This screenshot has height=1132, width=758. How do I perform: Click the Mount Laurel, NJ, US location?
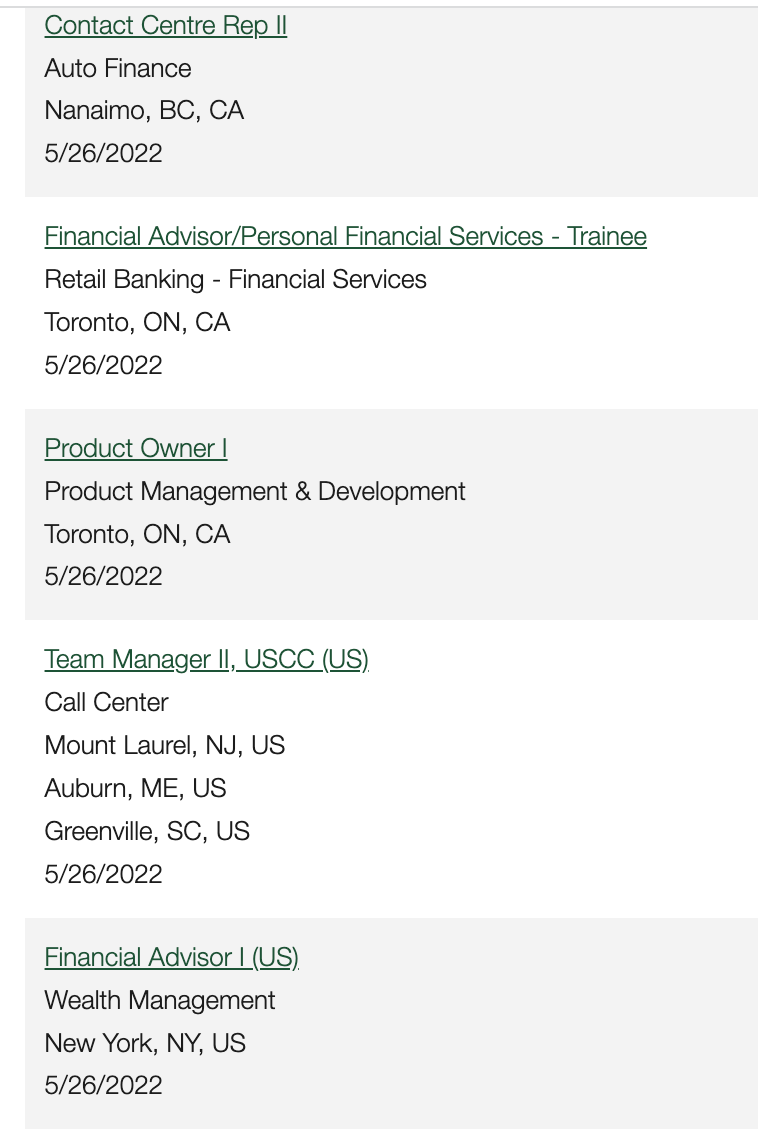[165, 745]
